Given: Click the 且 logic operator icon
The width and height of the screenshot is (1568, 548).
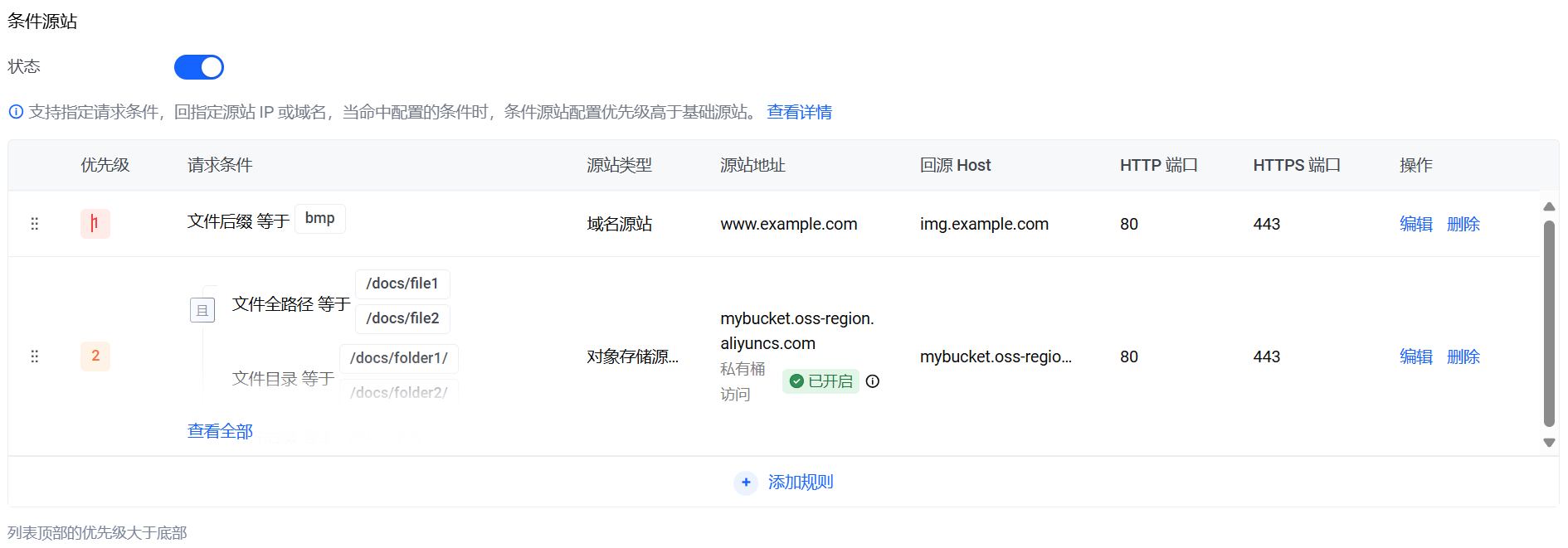Looking at the screenshot, I should pyautogui.click(x=202, y=310).
